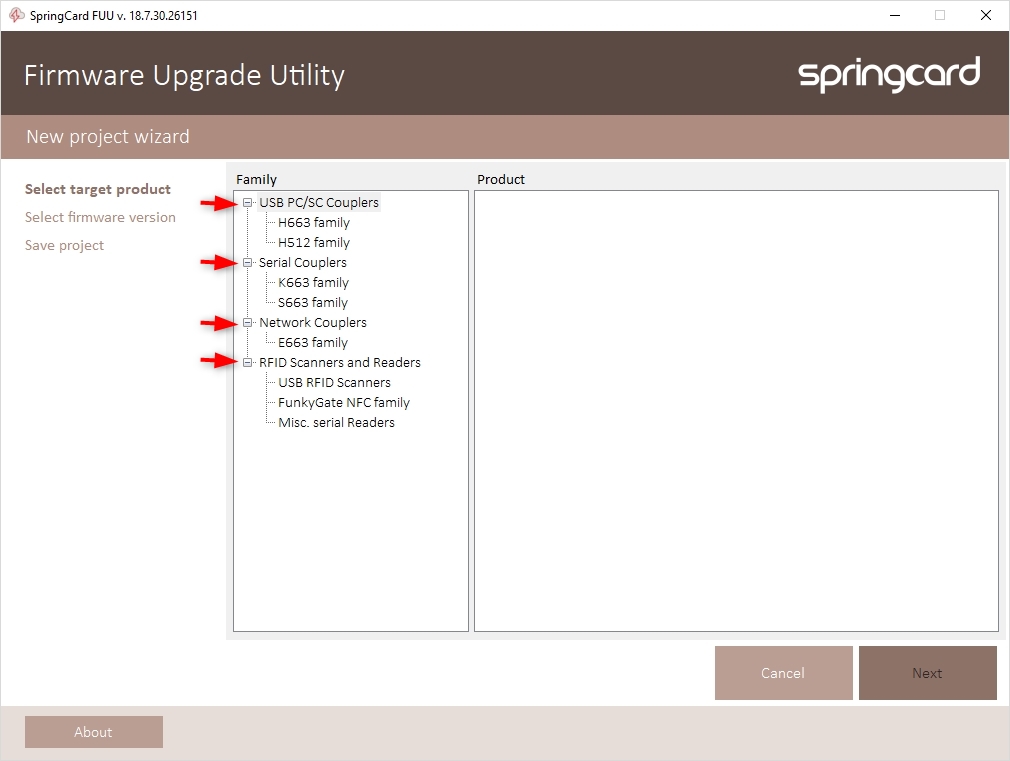The height and width of the screenshot is (761, 1010).
Task: Select Misc. serial Readers
Action: click(x=336, y=422)
